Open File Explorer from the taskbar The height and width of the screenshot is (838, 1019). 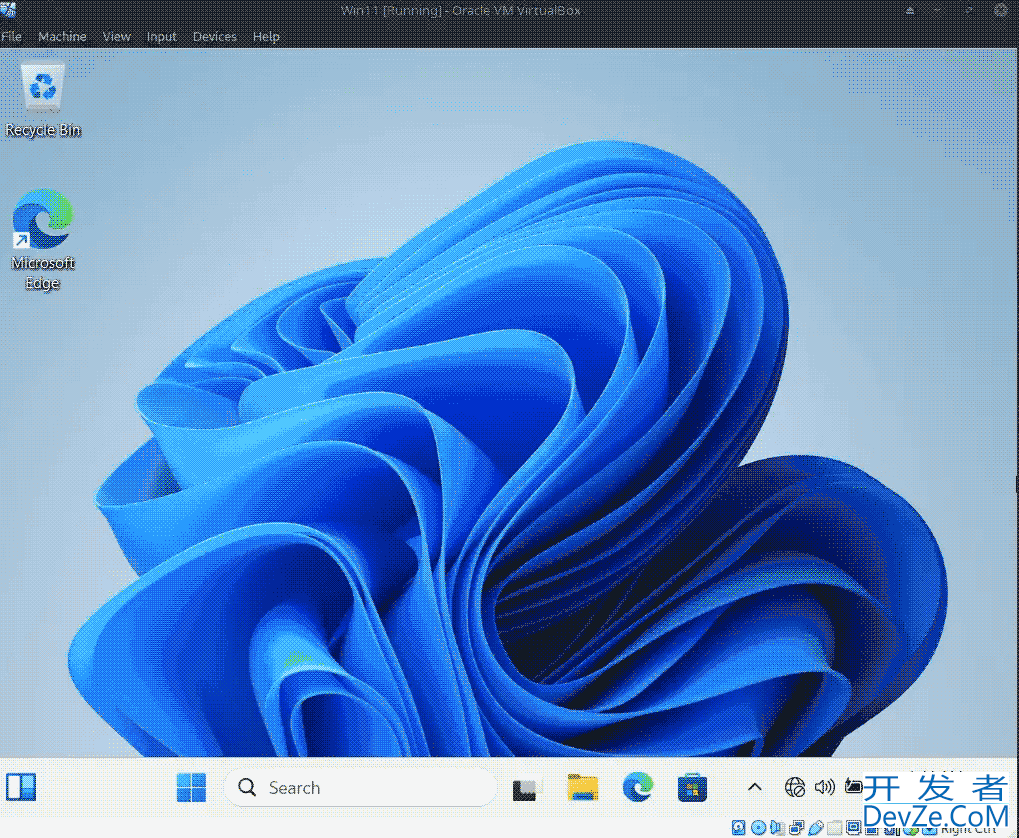point(582,787)
